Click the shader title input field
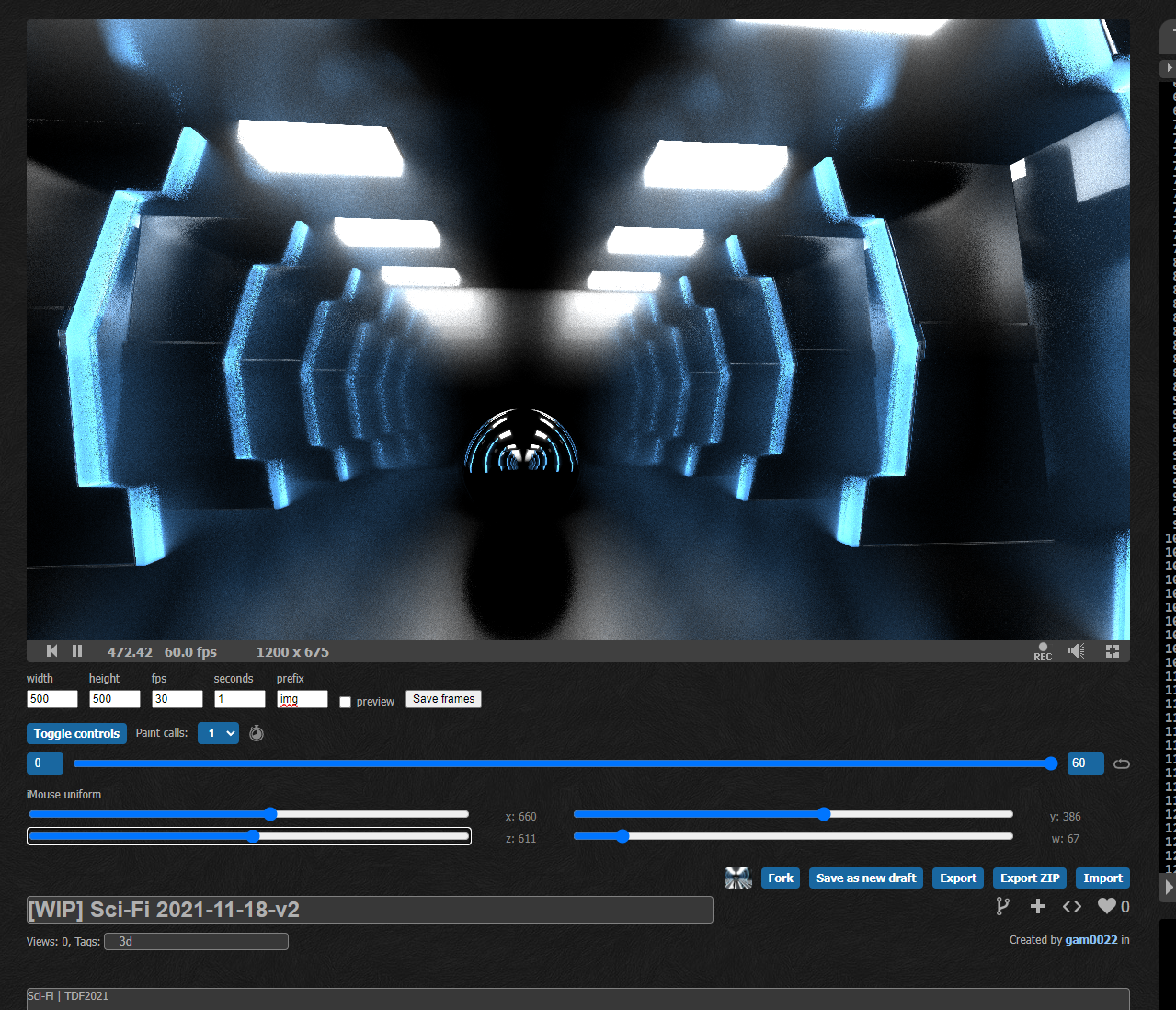This screenshot has width=1176, height=1010. (x=370, y=910)
